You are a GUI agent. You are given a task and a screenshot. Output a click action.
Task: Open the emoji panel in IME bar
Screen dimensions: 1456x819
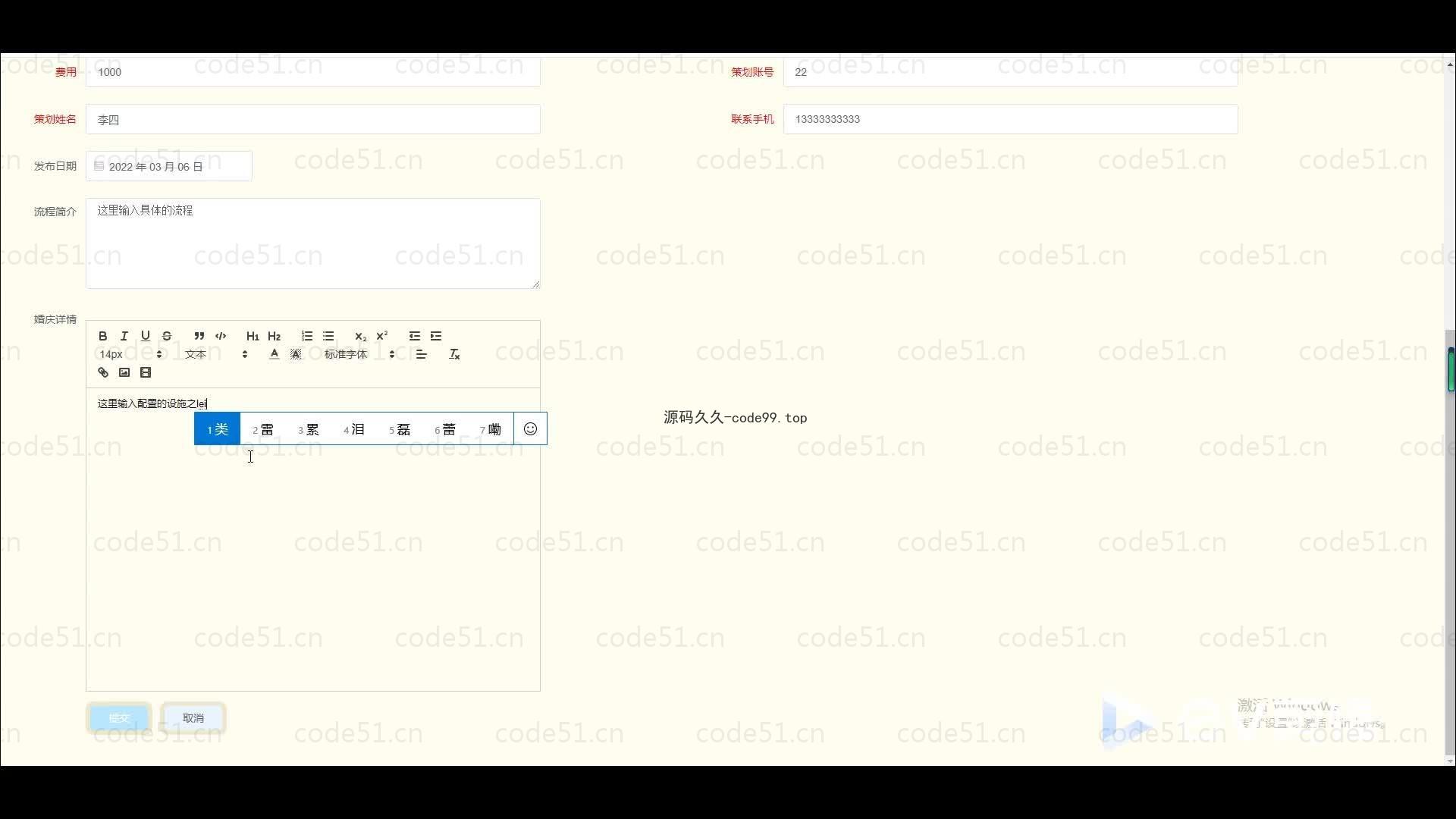(x=530, y=429)
